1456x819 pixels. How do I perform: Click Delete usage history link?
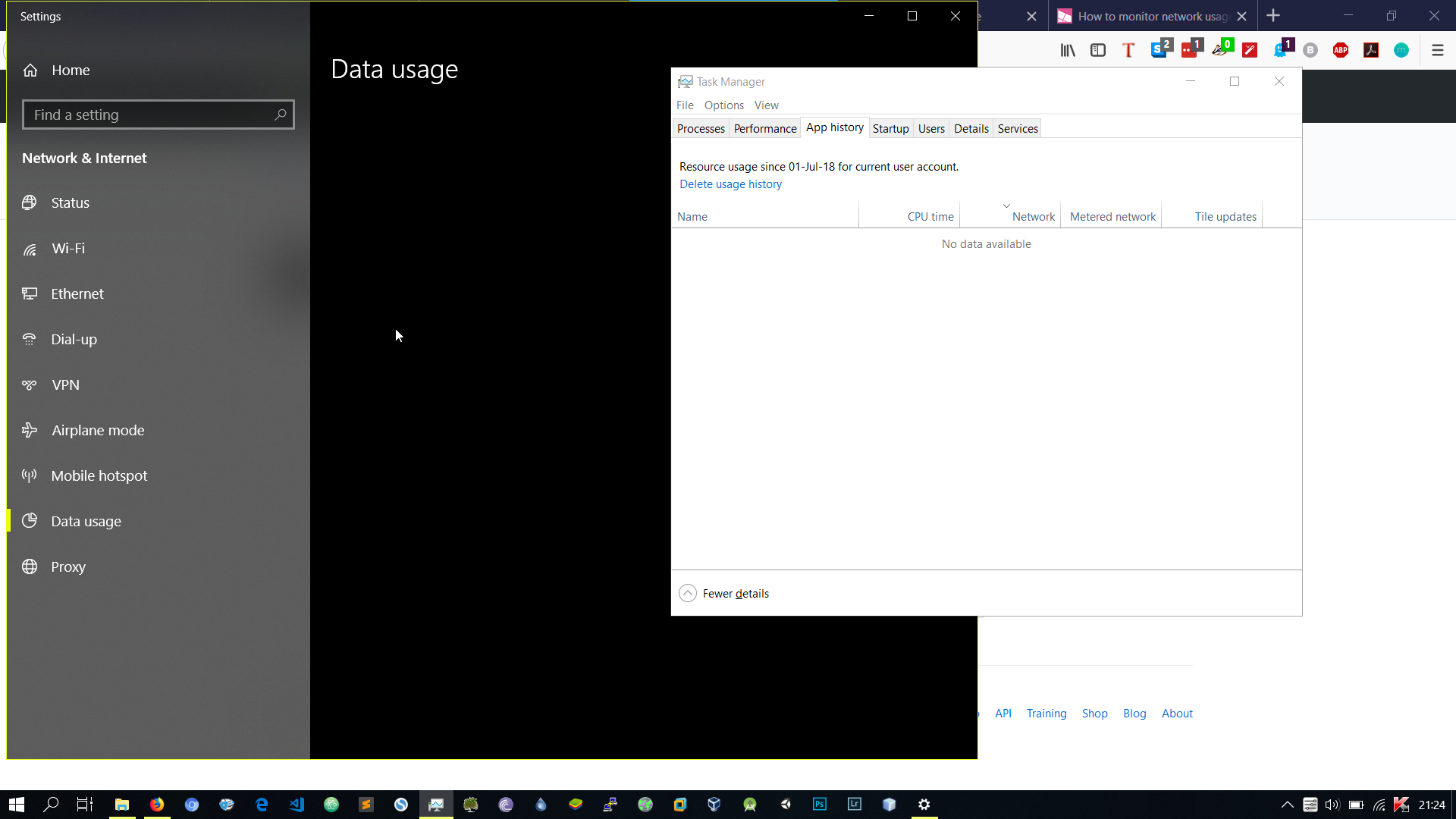[730, 184]
